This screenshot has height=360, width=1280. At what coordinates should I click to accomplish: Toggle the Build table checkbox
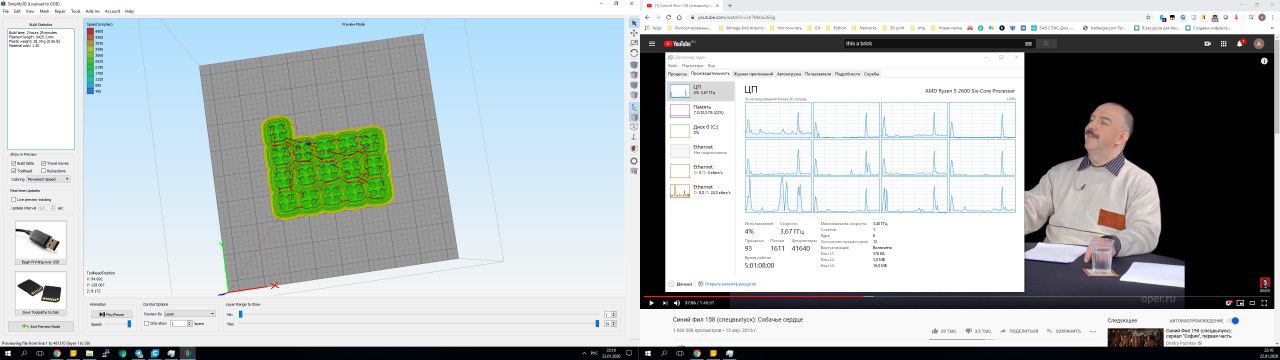[13, 163]
